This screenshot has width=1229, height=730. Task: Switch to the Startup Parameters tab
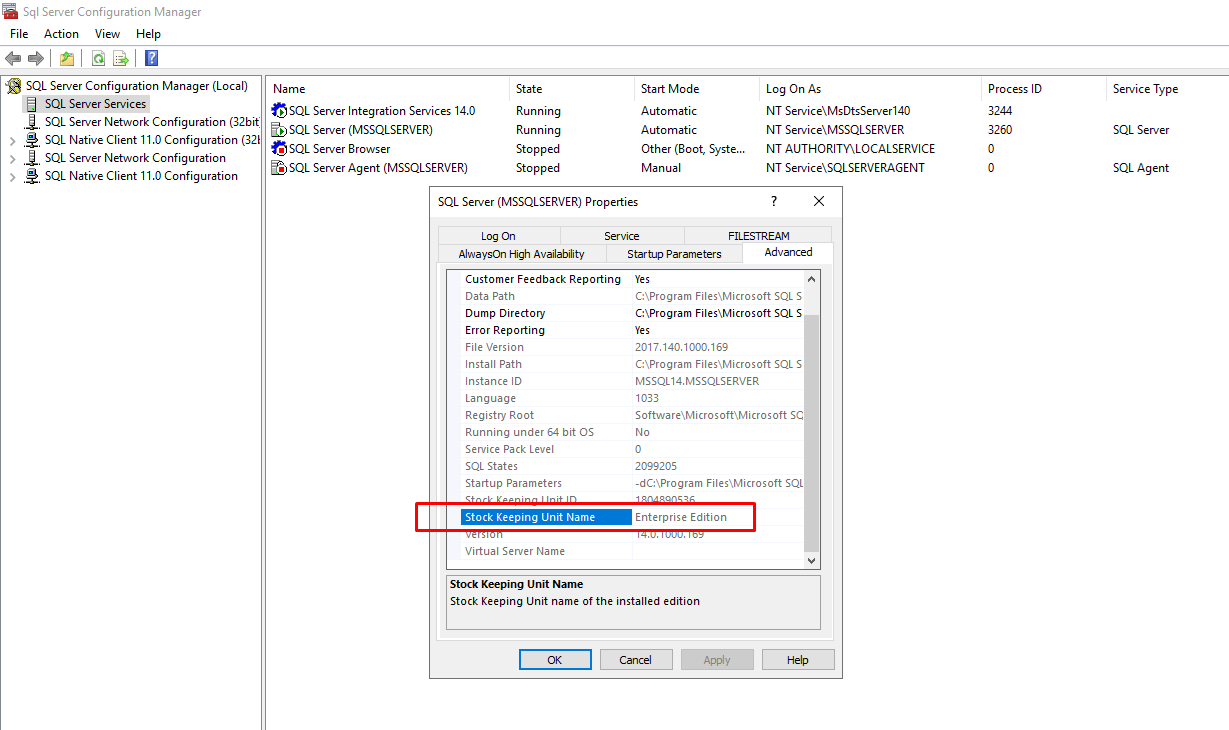[x=674, y=254]
